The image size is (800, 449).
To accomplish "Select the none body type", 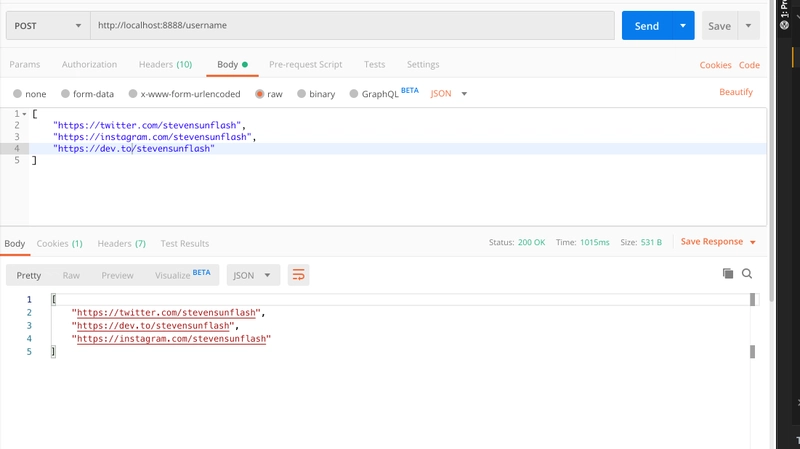I will (x=17, y=94).
